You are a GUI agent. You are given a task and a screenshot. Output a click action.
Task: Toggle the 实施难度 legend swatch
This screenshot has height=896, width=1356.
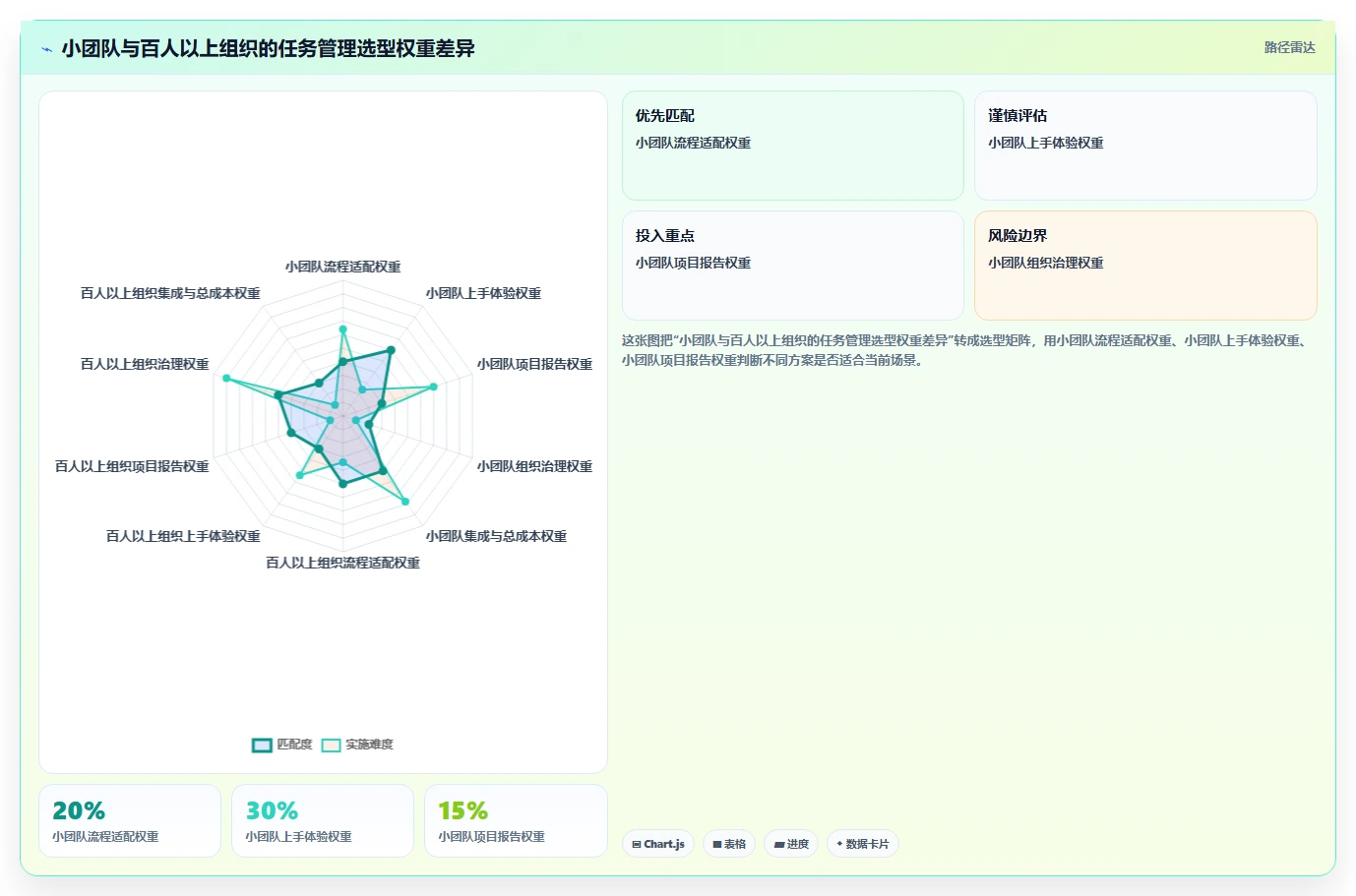pyautogui.click(x=331, y=745)
